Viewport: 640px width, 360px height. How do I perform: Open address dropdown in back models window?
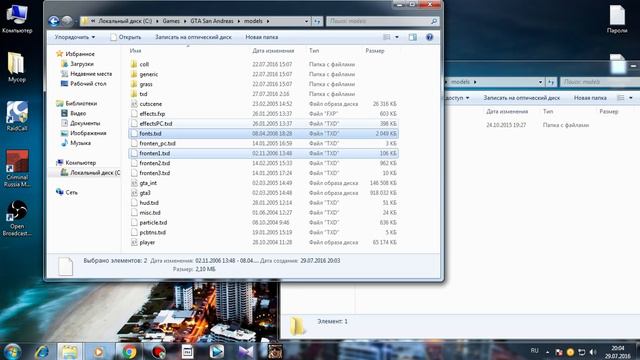pyautogui.click(x=540, y=82)
